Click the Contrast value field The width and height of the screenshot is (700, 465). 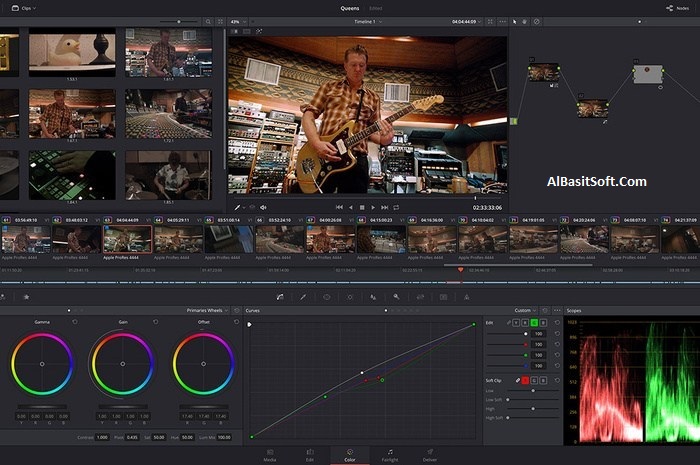[x=102, y=437]
